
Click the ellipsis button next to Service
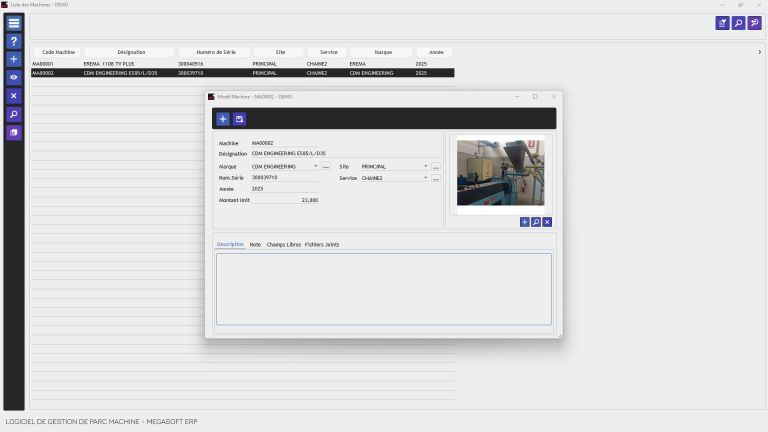click(435, 178)
